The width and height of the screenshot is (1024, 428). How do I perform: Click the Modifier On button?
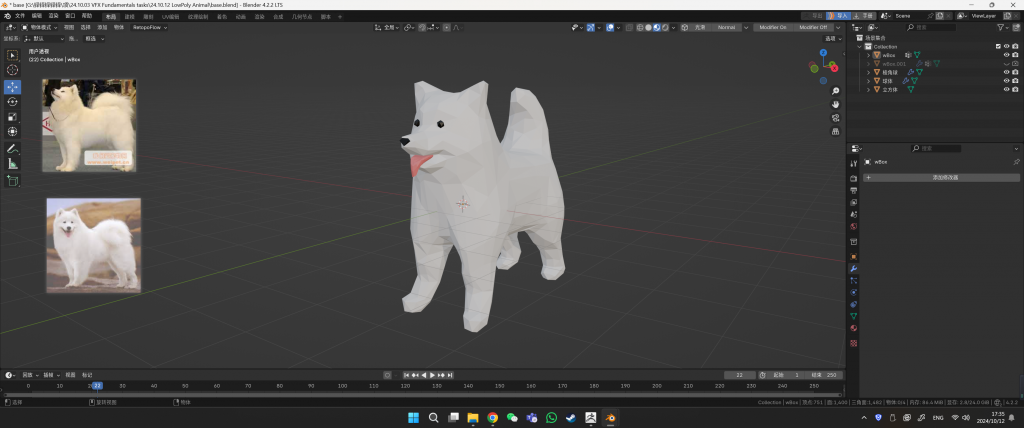[772, 27]
